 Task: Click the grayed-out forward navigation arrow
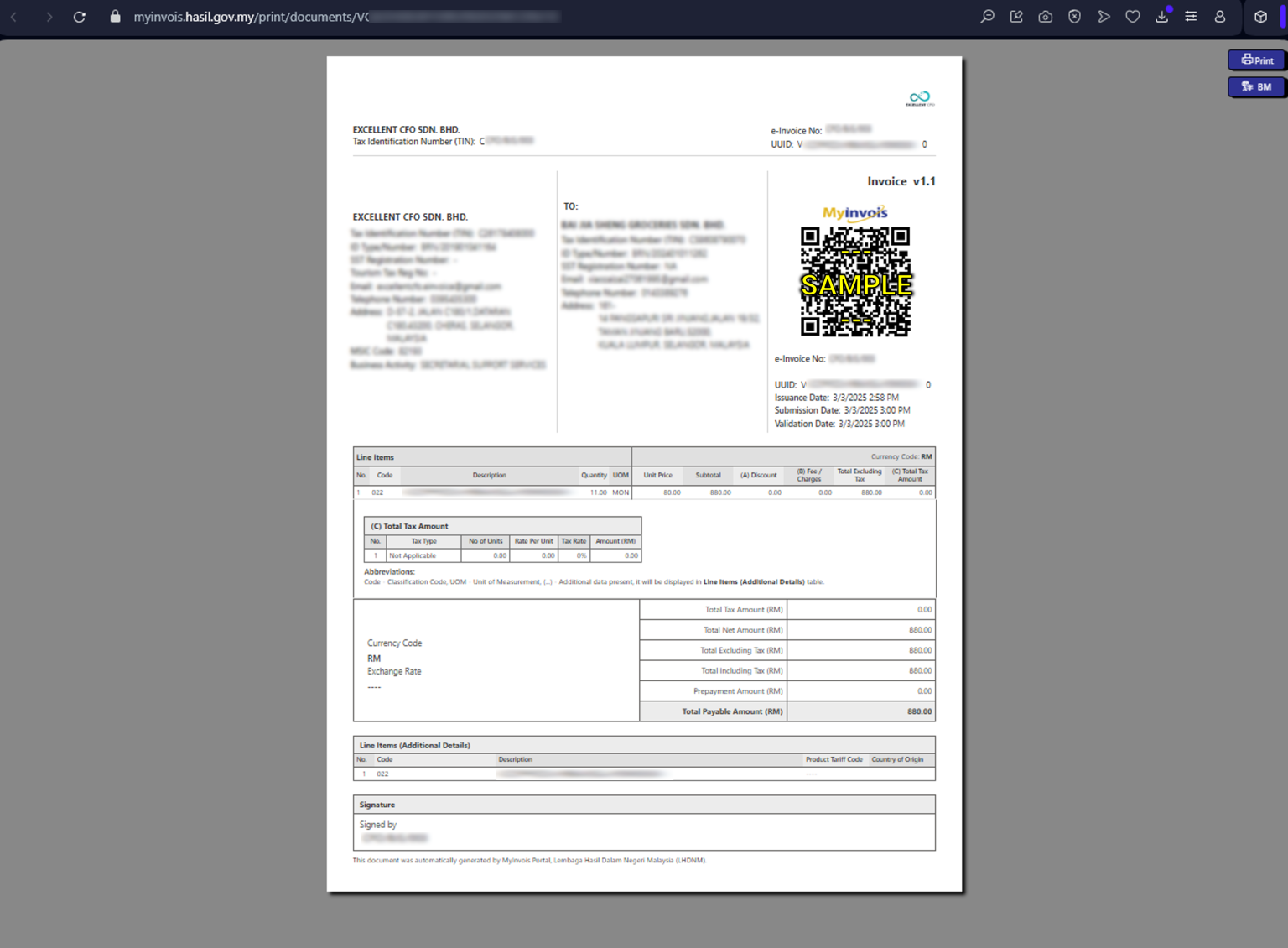49,16
